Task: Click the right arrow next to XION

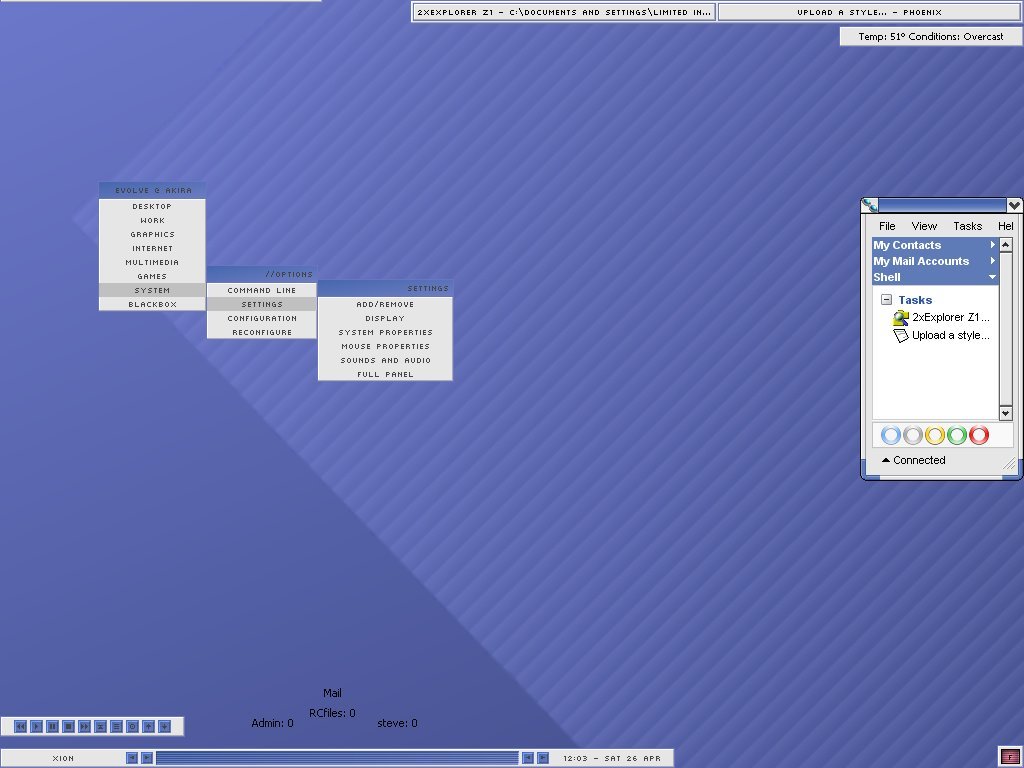Action: point(147,758)
